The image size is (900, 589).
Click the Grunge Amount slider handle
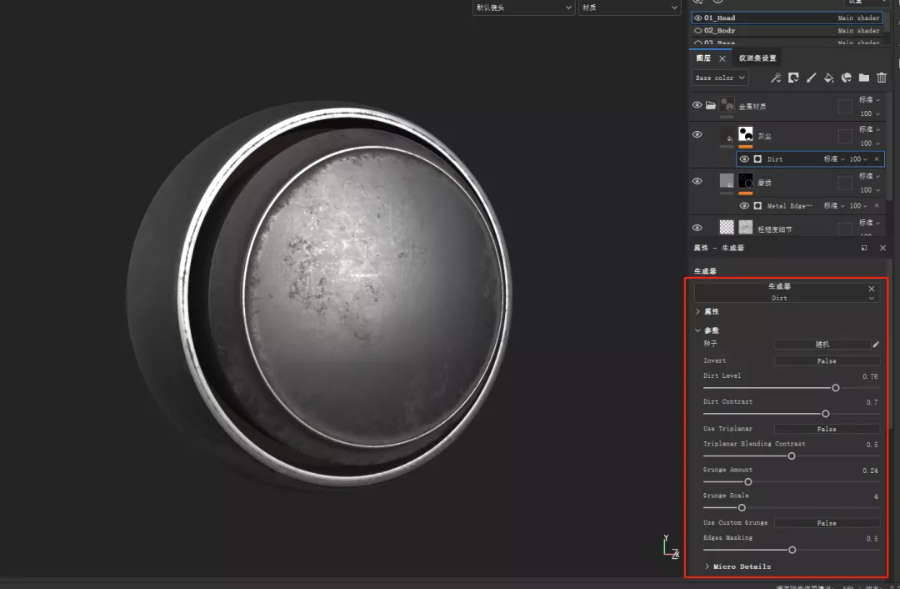(748, 482)
